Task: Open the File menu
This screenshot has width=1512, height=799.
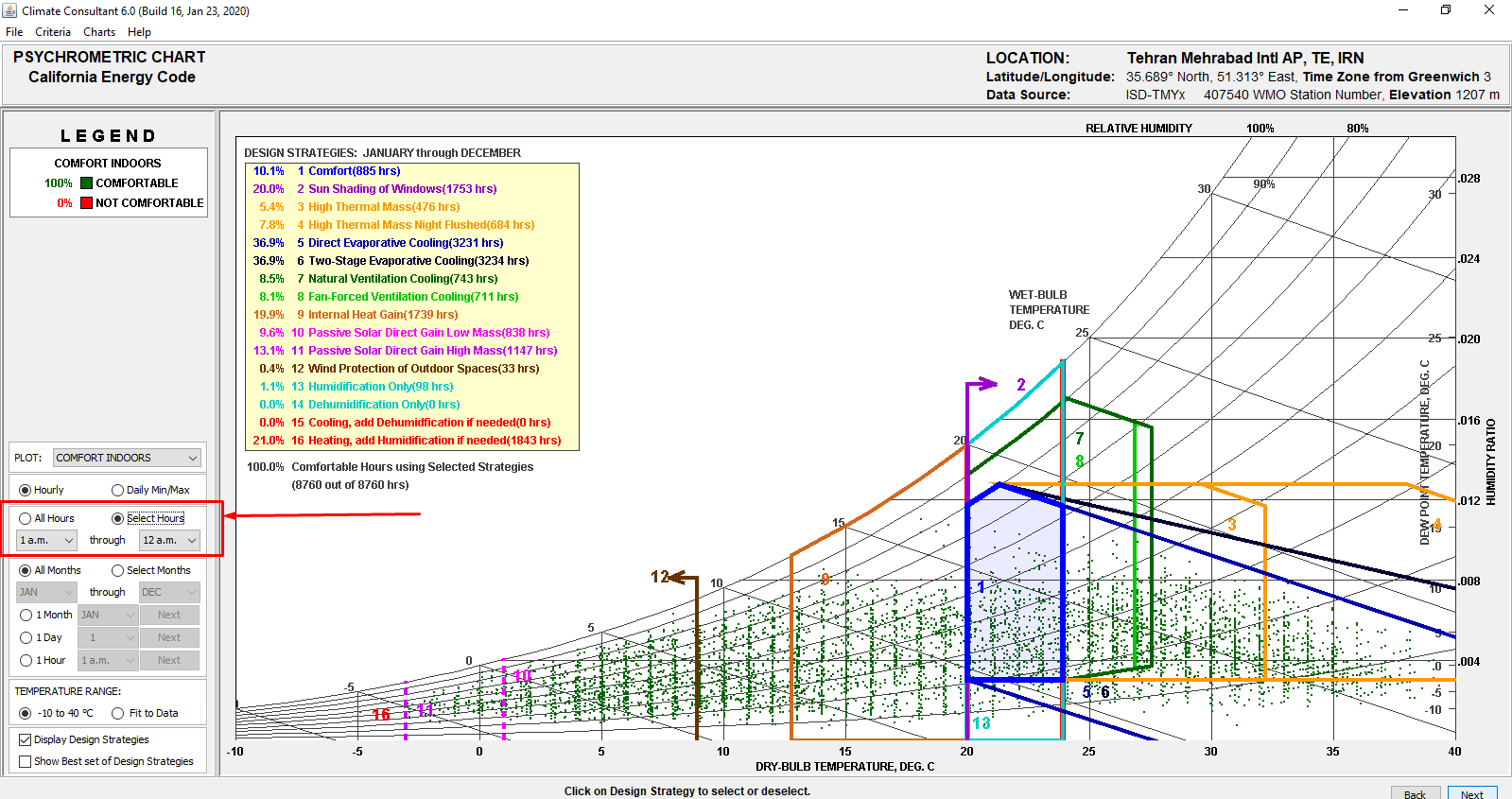Action: (14, 31)
